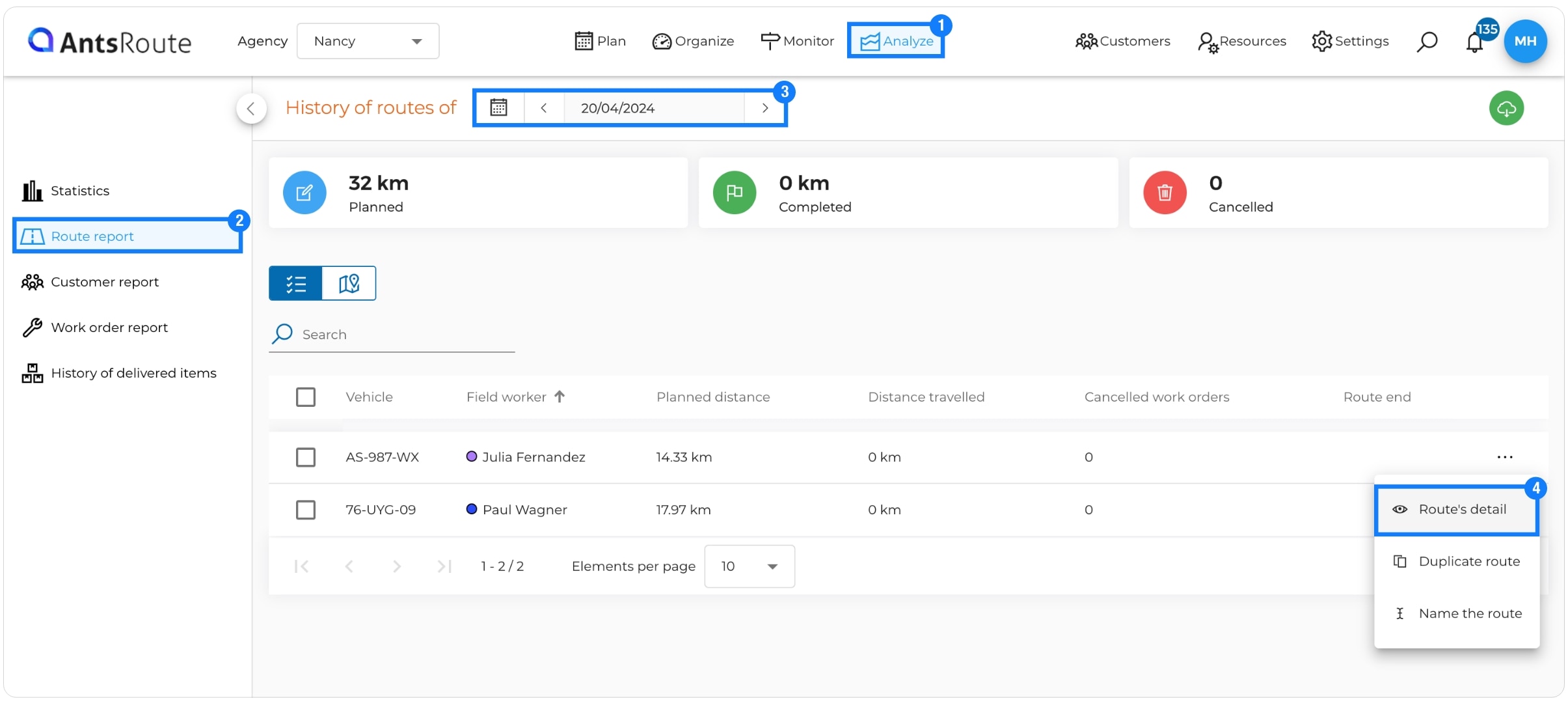This screenshot has width=1568, height=707.
Task: Go to the previous day's routes
Action: [544, 107]
